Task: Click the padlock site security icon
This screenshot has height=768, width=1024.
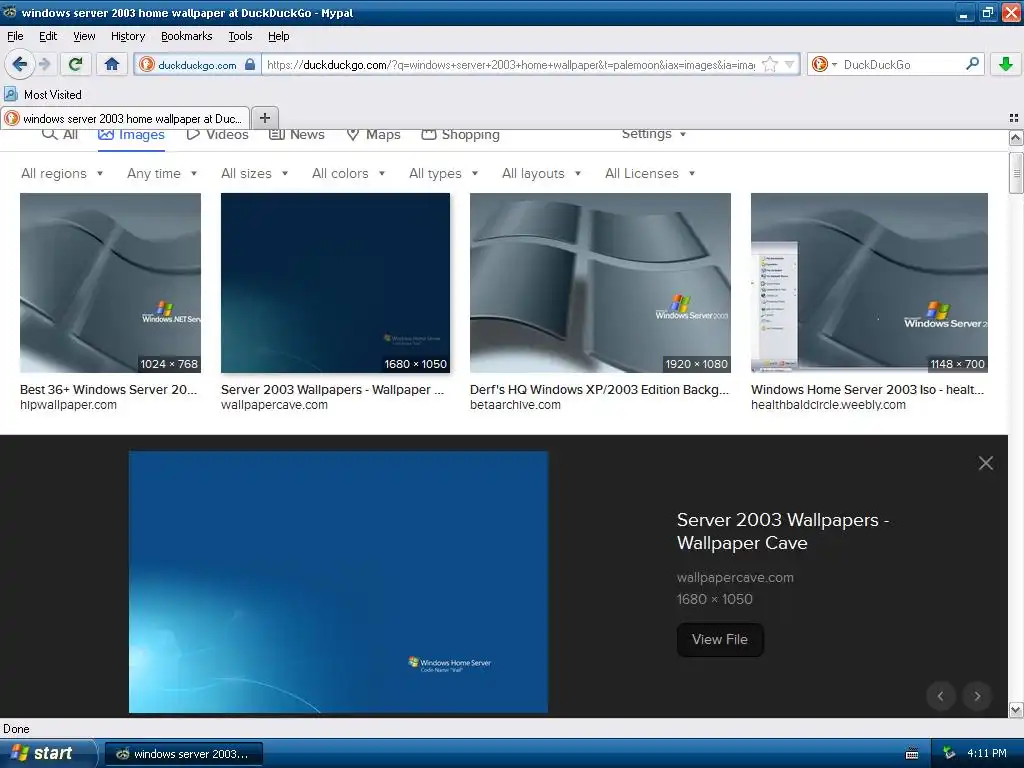Action: (x=249, y=64)
